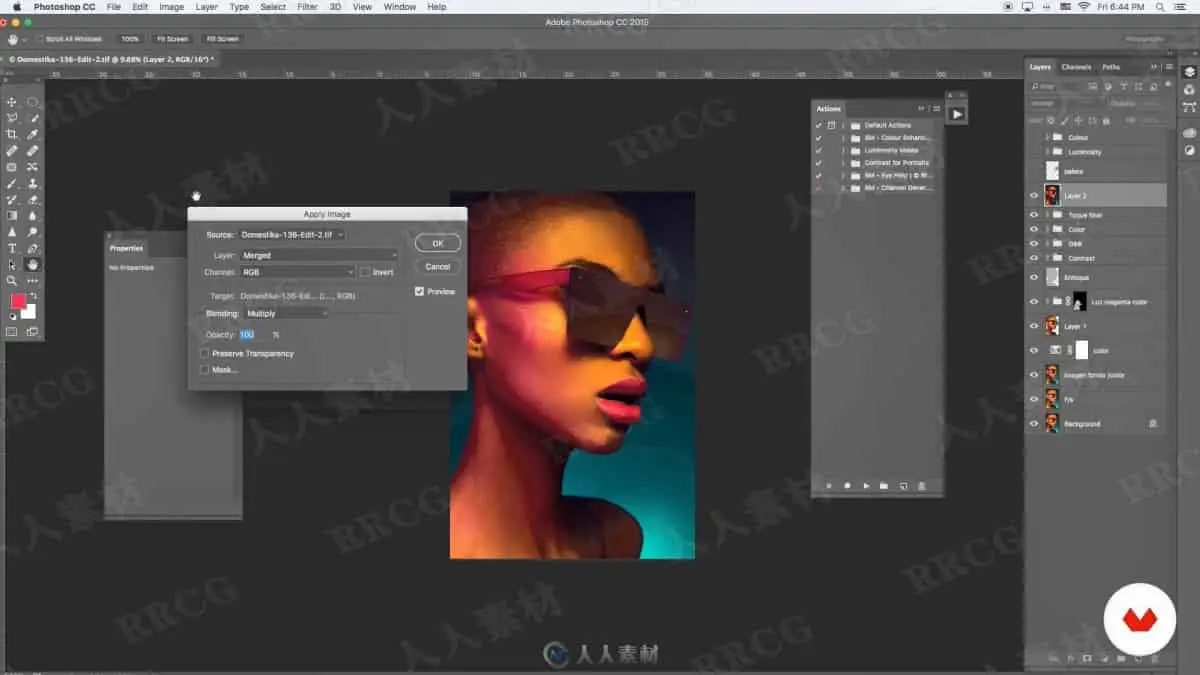Viewport: 1200px width, 675px height.
Task: Open Blending Multiply dropdown
Action: tap(286, 313)
